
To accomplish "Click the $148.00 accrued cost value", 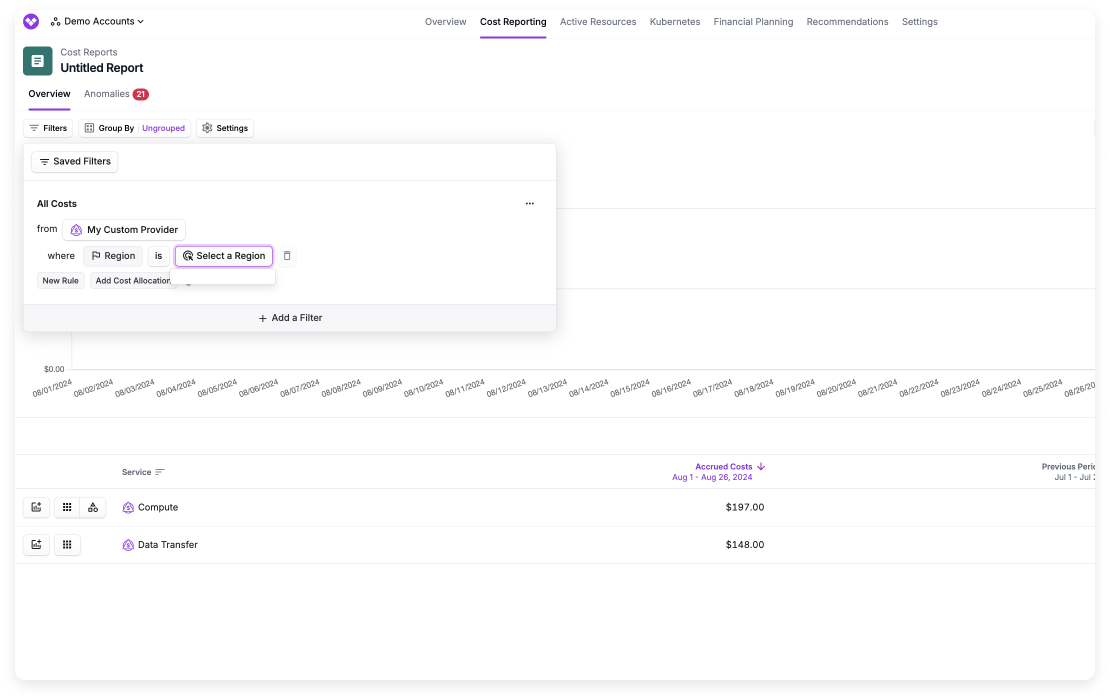I will [x=745, y=545].
